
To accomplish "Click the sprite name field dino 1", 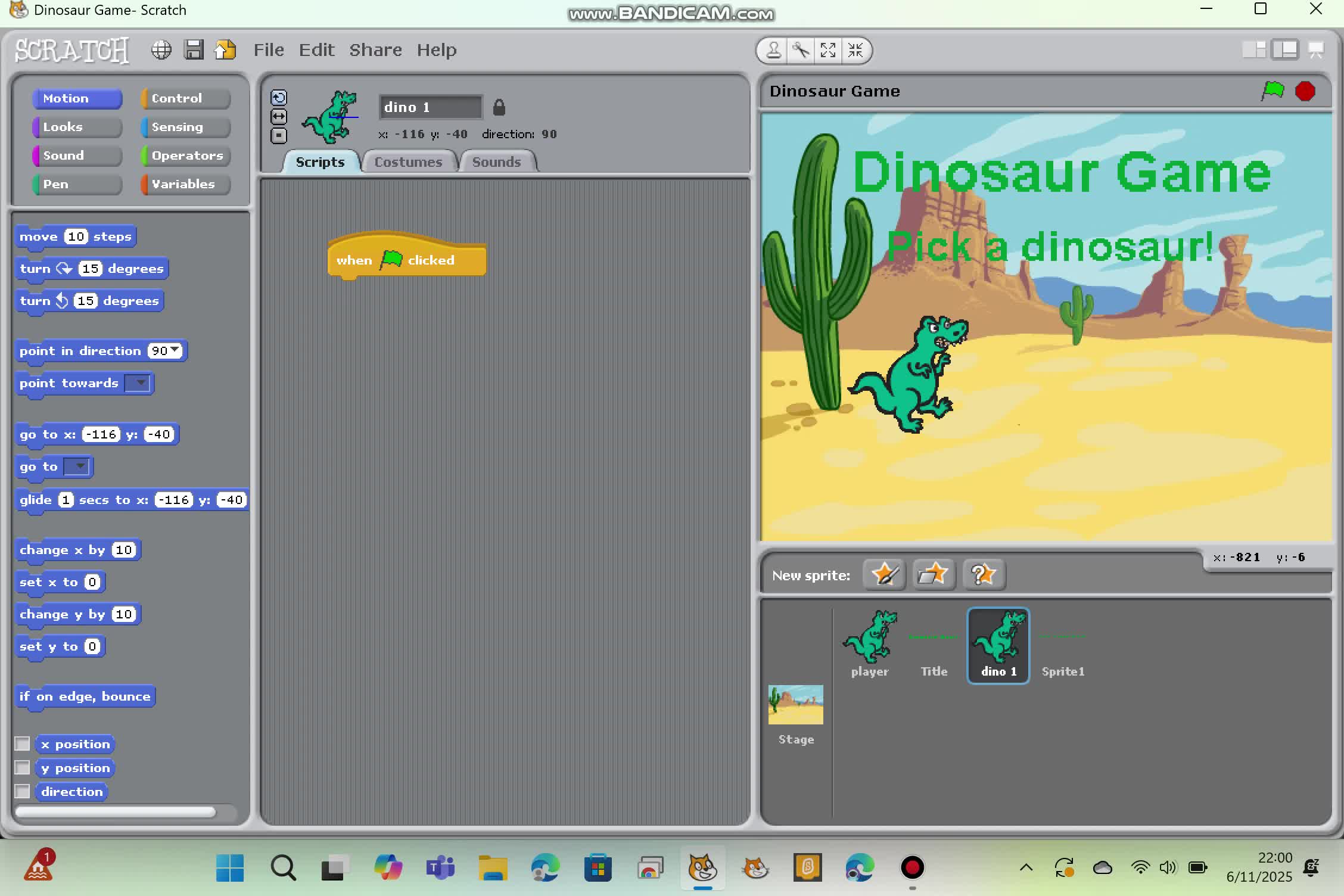I will pos(431,107).
